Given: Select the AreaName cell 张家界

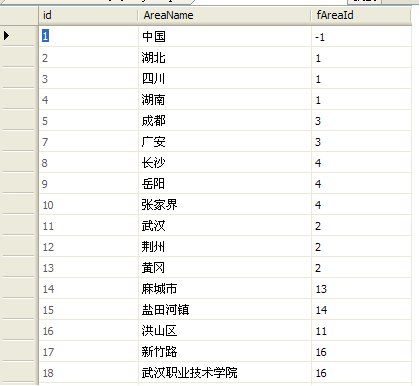Looking at the screenshot, I should click(x=225, y=205).
